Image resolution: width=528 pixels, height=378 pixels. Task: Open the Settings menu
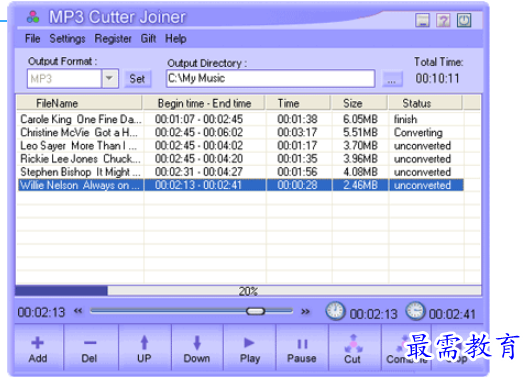click(x=67, y=38)
